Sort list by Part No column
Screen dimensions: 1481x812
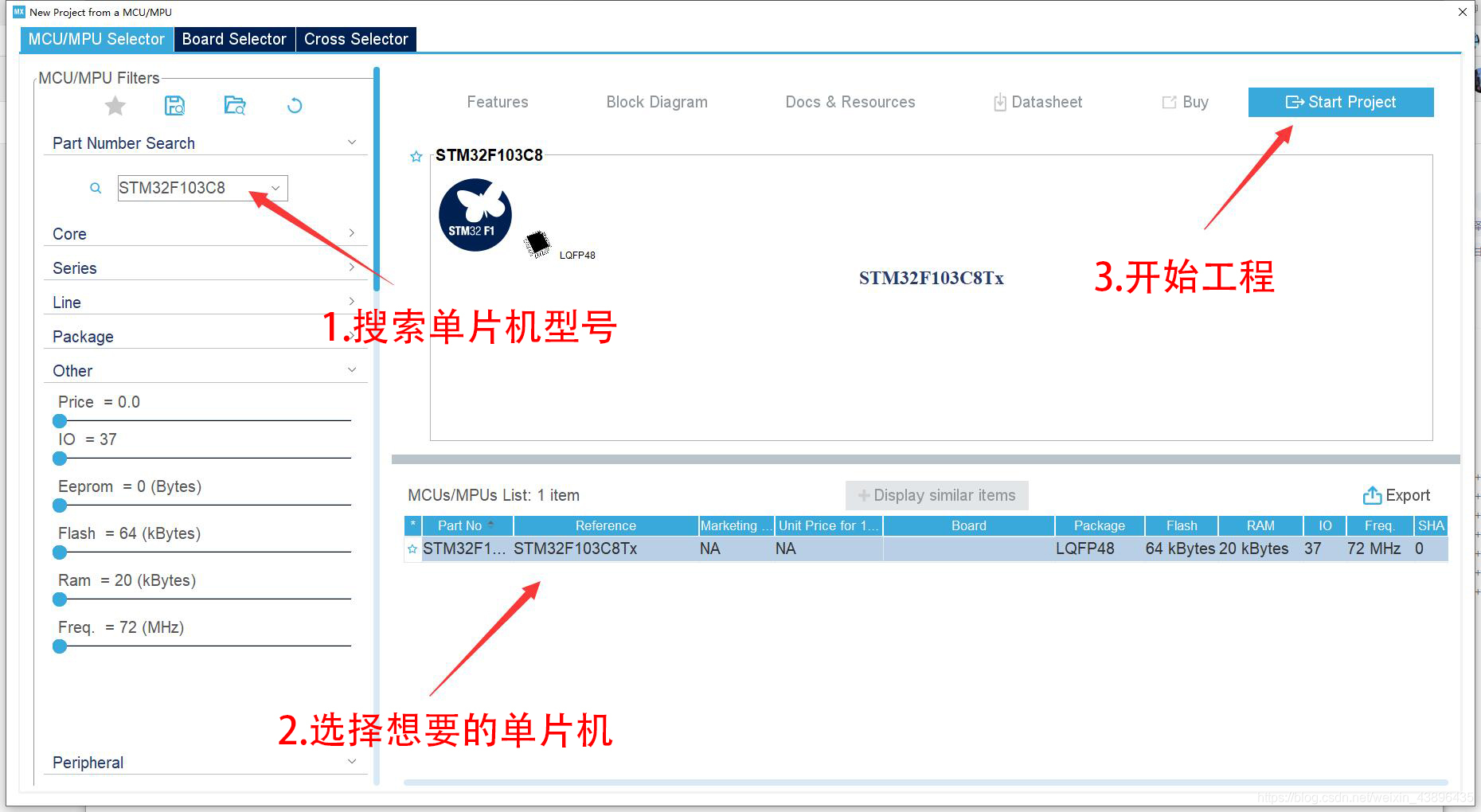point(467,525)
